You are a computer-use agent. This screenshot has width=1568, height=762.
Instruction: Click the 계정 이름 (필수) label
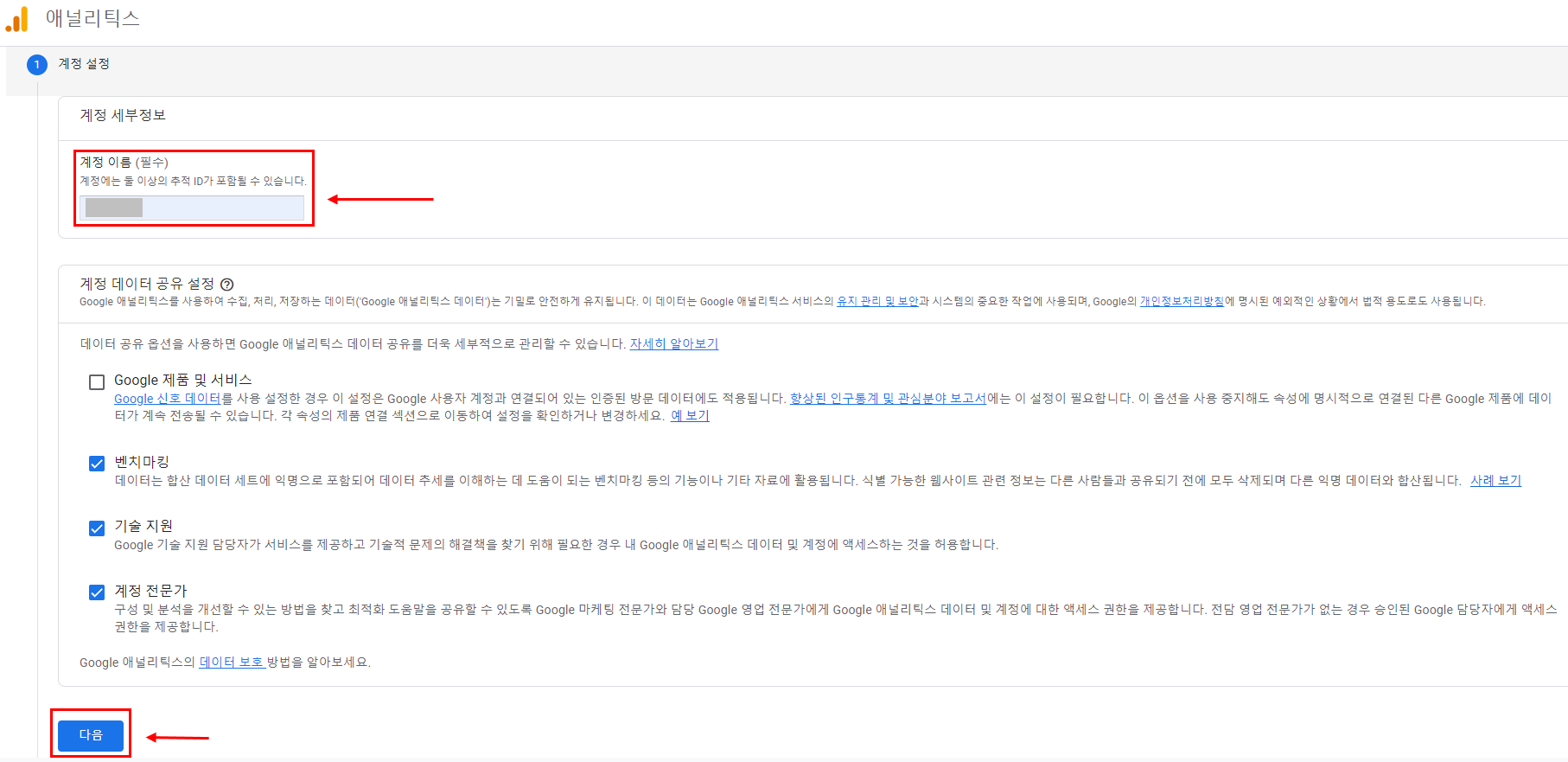(x=124, y=162)
